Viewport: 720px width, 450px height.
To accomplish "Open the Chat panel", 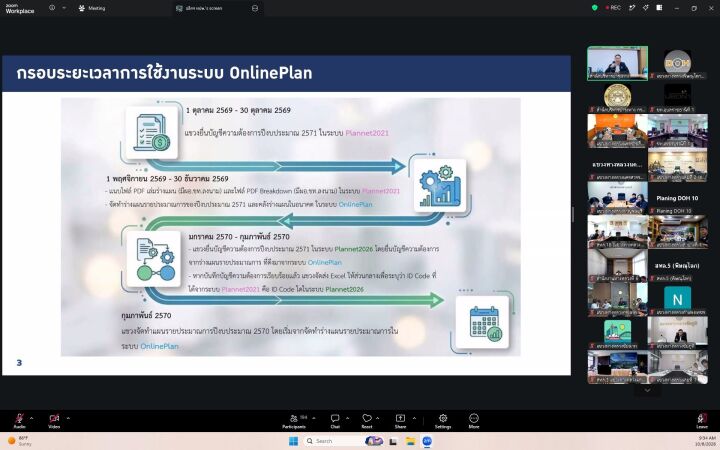I will [x=335, y=420].
